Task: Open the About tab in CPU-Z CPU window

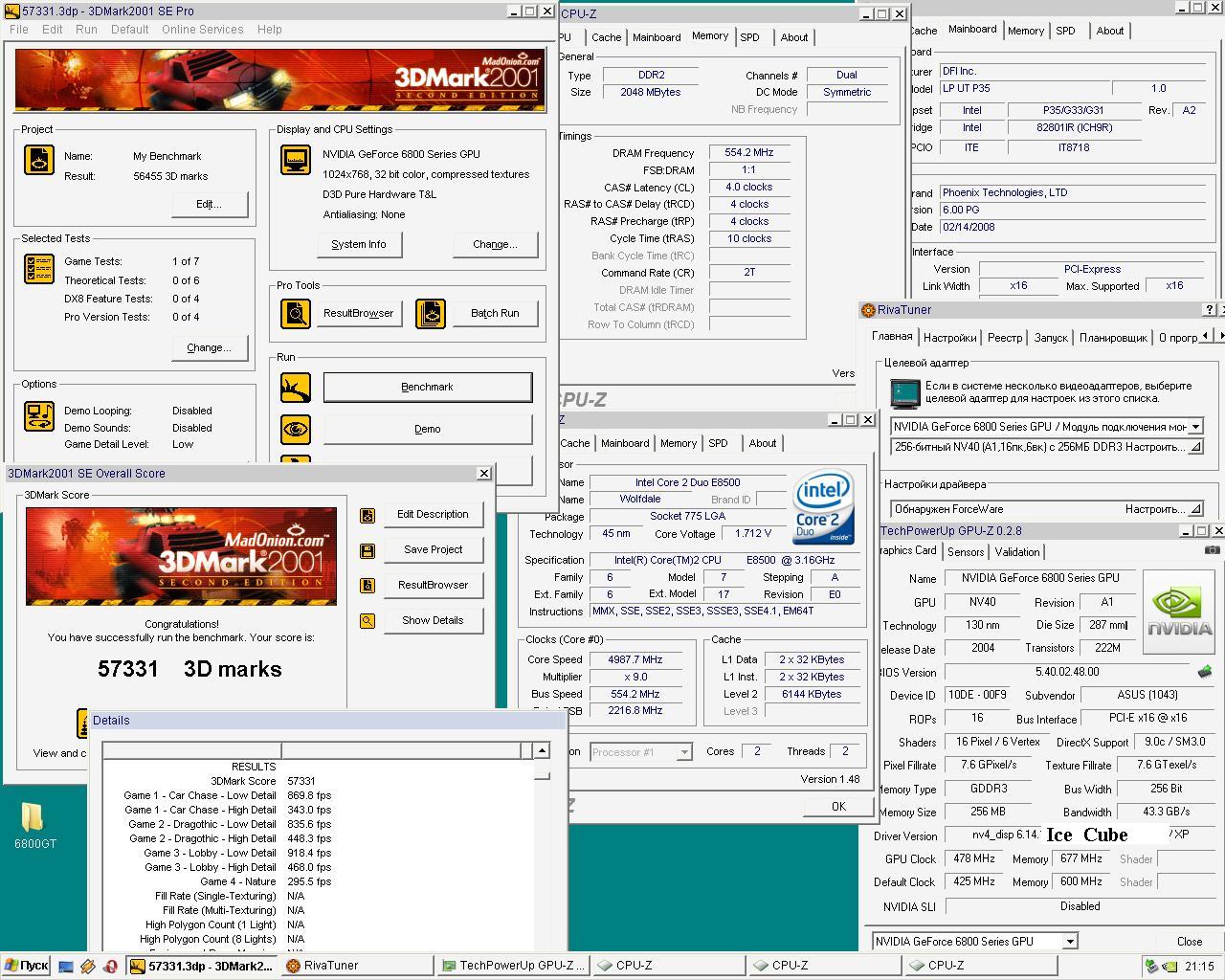Action: [763, 443]
